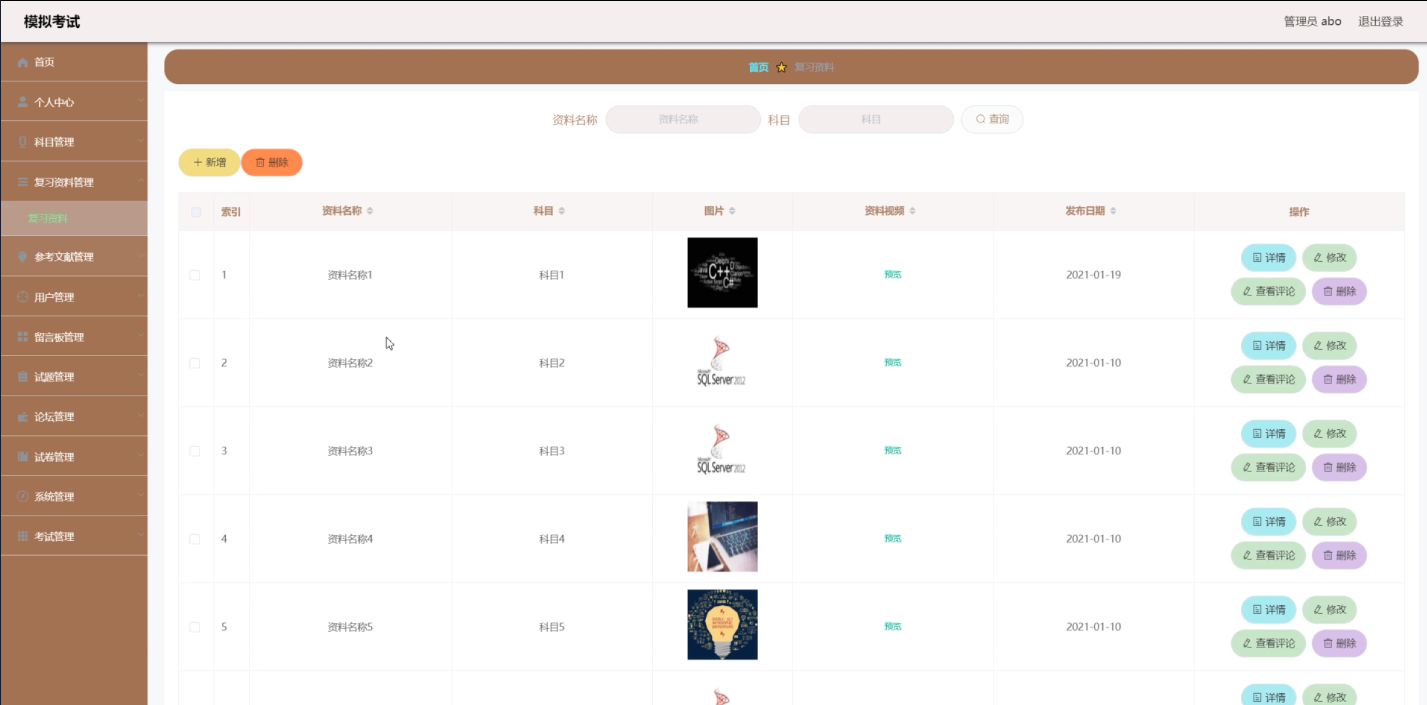The height and width of the screenshot is (705, 1427).
Task: Click the 退出登录 logout link
Action: (1380, 21)
